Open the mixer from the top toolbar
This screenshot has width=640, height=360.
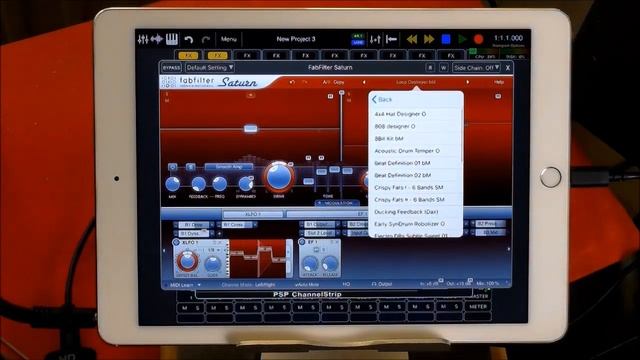tap(143, 39)
